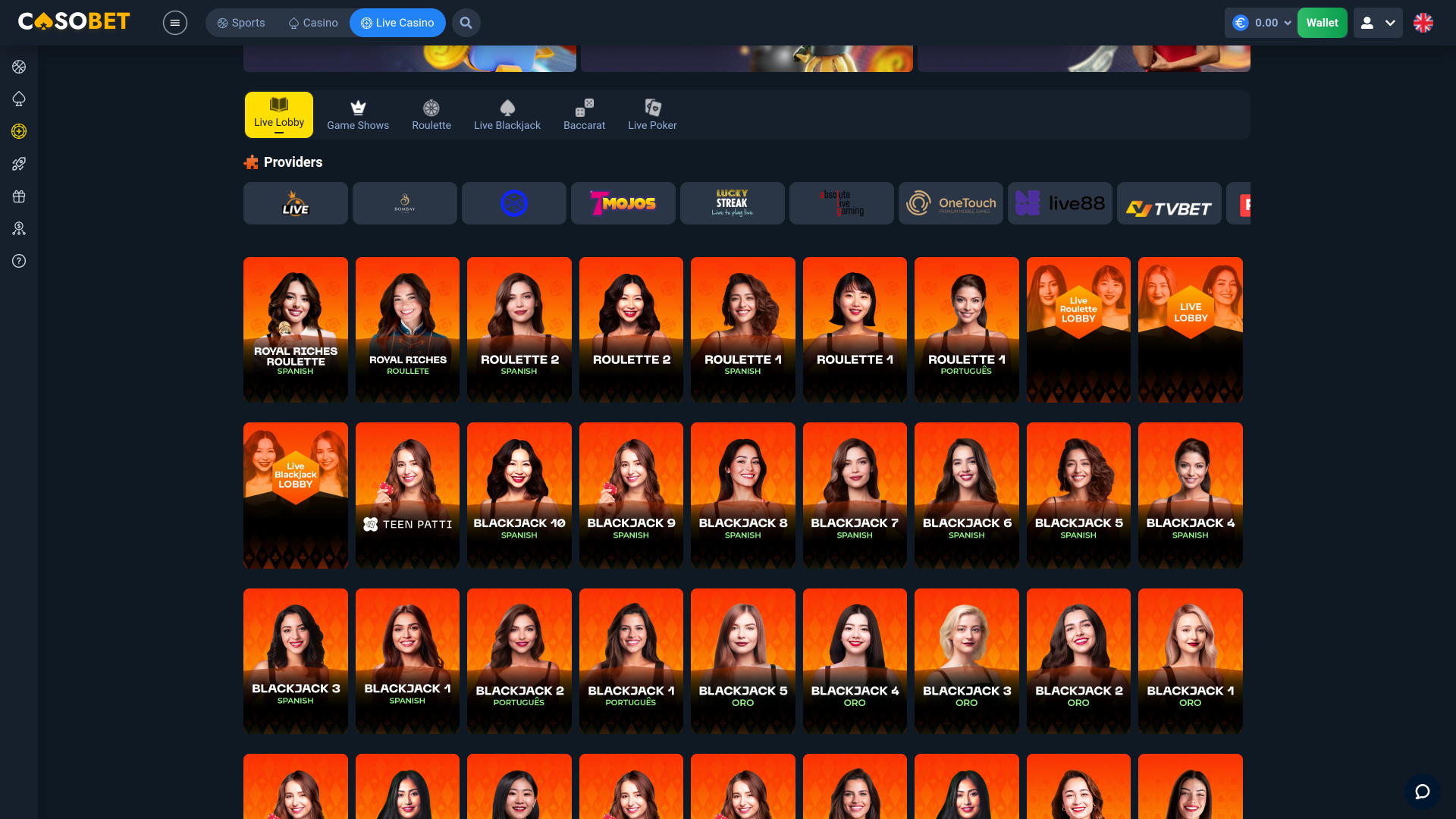Open the Live Blackjack Lobby game thumbnail
The height and width of the screenshot is (819, 1456).
pyautogui.click(x=295, y=495)
